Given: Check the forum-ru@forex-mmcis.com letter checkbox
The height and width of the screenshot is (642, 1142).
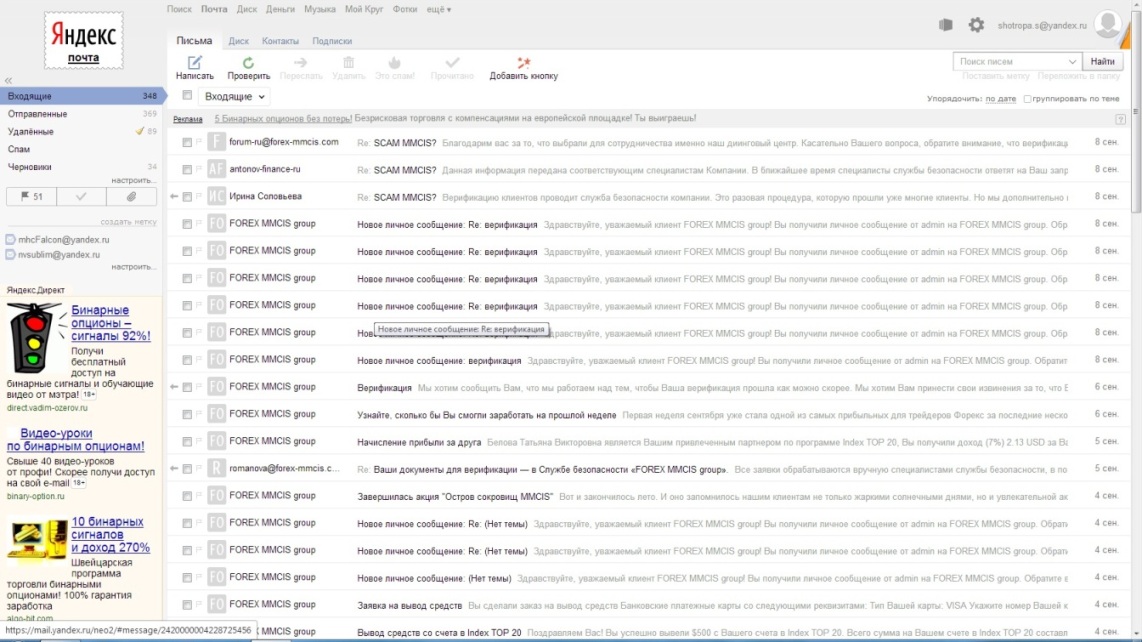Looking at the screenshot, I should point(187,142).
